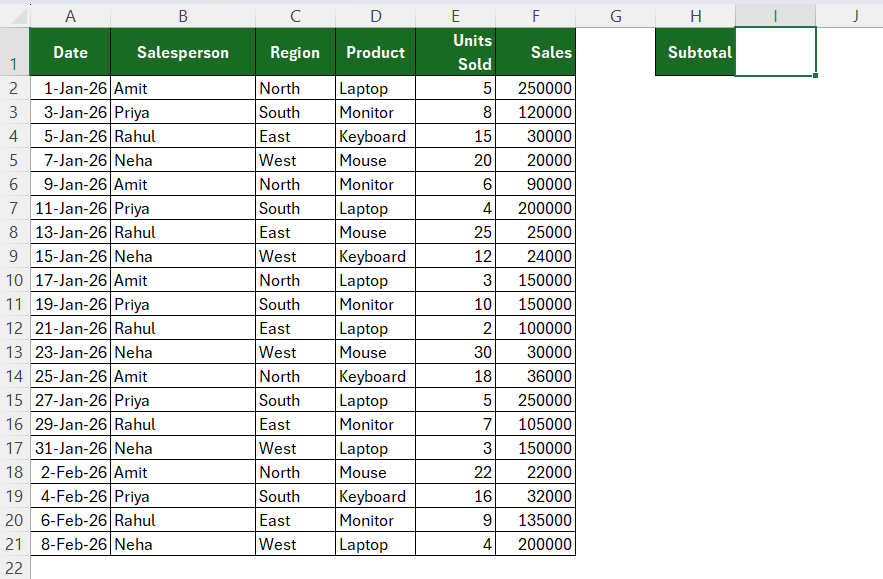Select cell with Rahul on 5-Jan-26 row
The image size is (883, 579).
pos(183,136)
